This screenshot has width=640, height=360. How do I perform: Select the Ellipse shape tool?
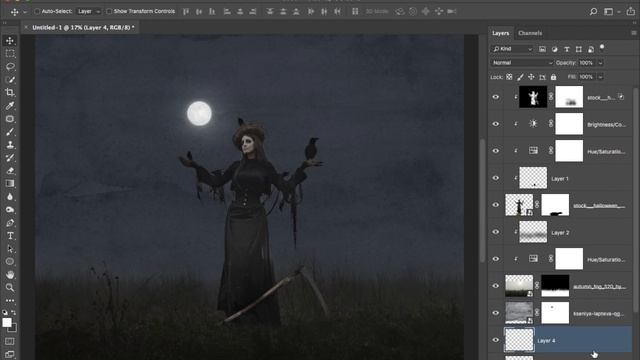(10, 262)
